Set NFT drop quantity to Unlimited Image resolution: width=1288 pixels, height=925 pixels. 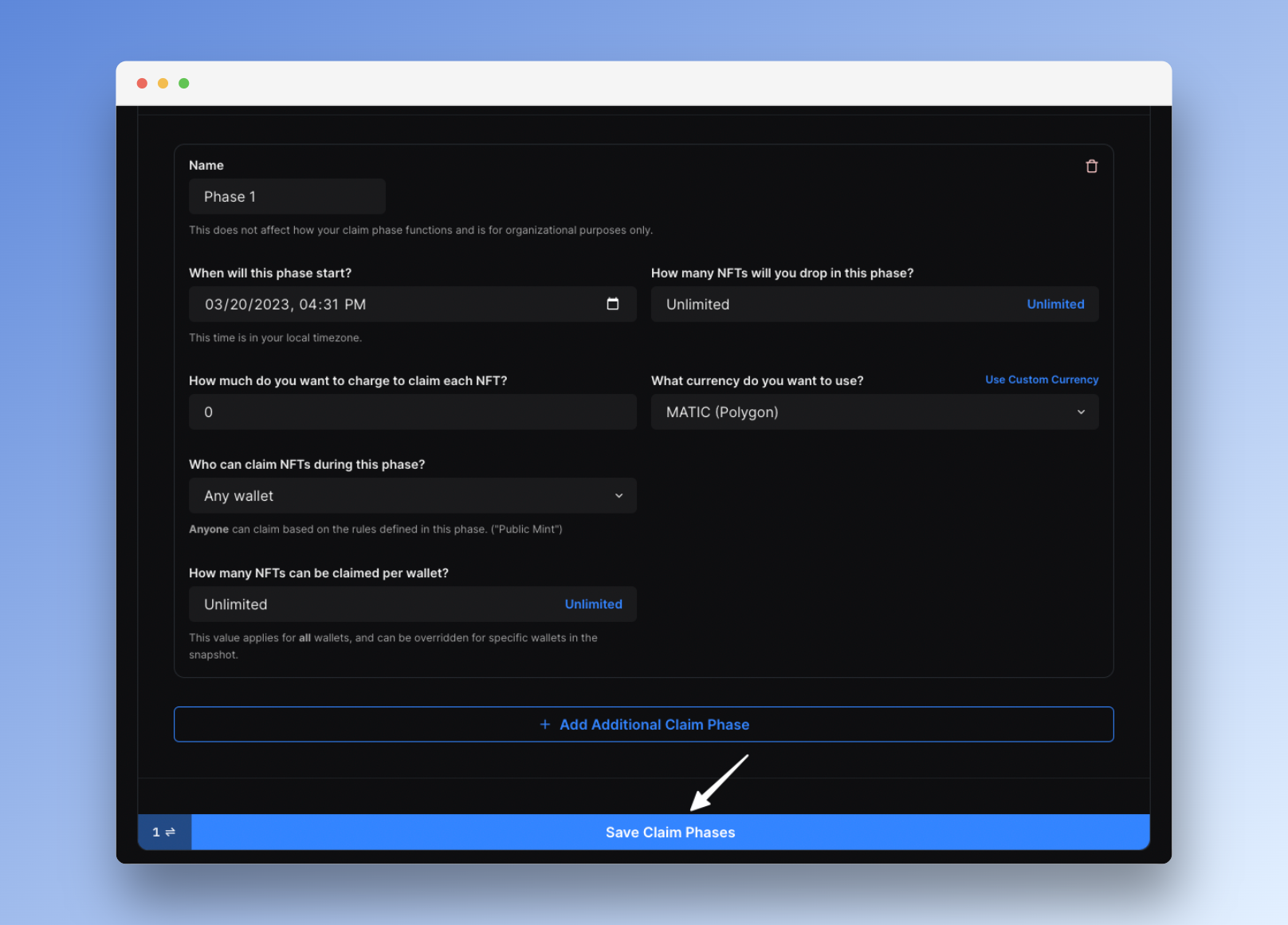1055,304
